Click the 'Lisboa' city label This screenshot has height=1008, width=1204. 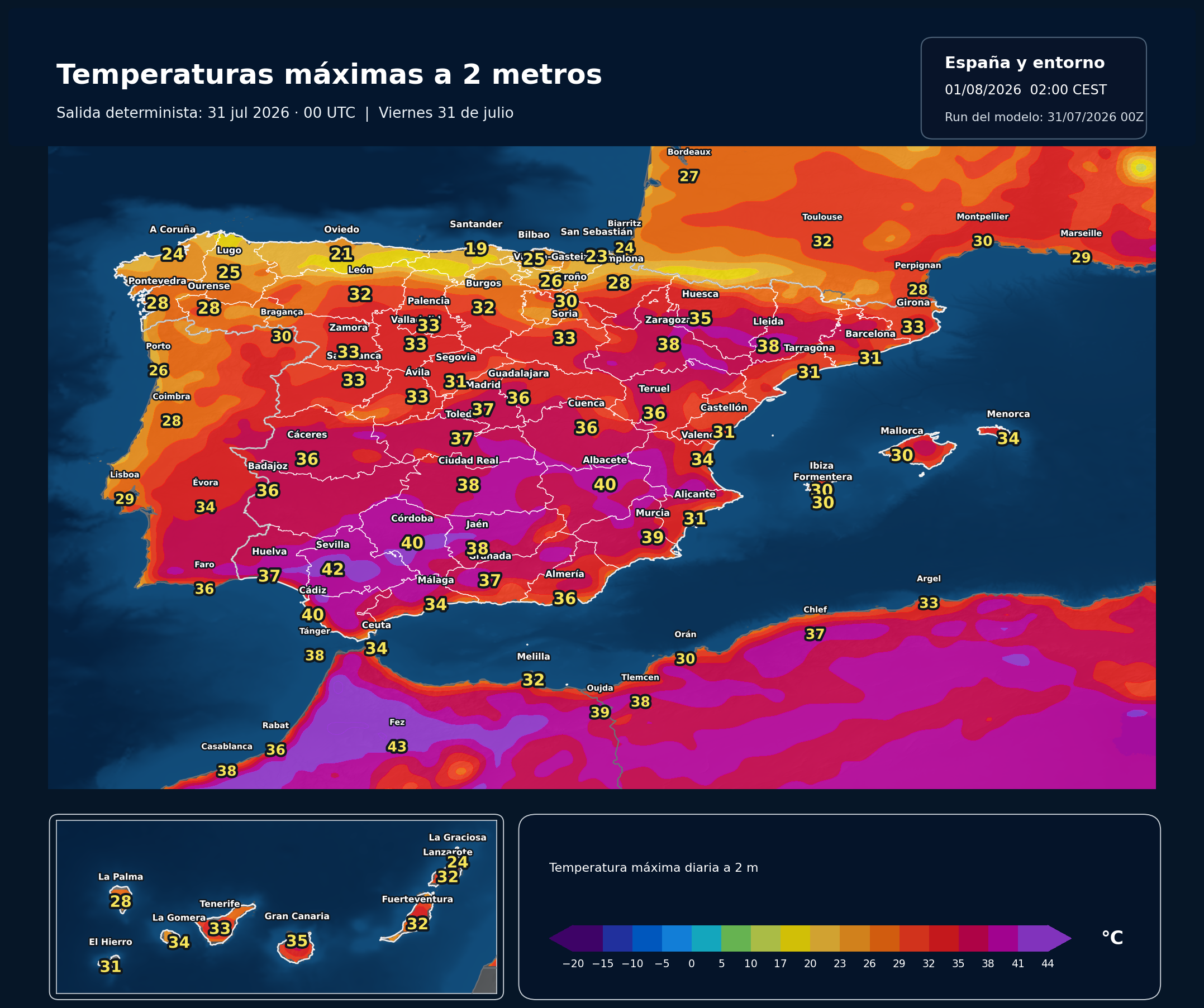tap(125, 475)
